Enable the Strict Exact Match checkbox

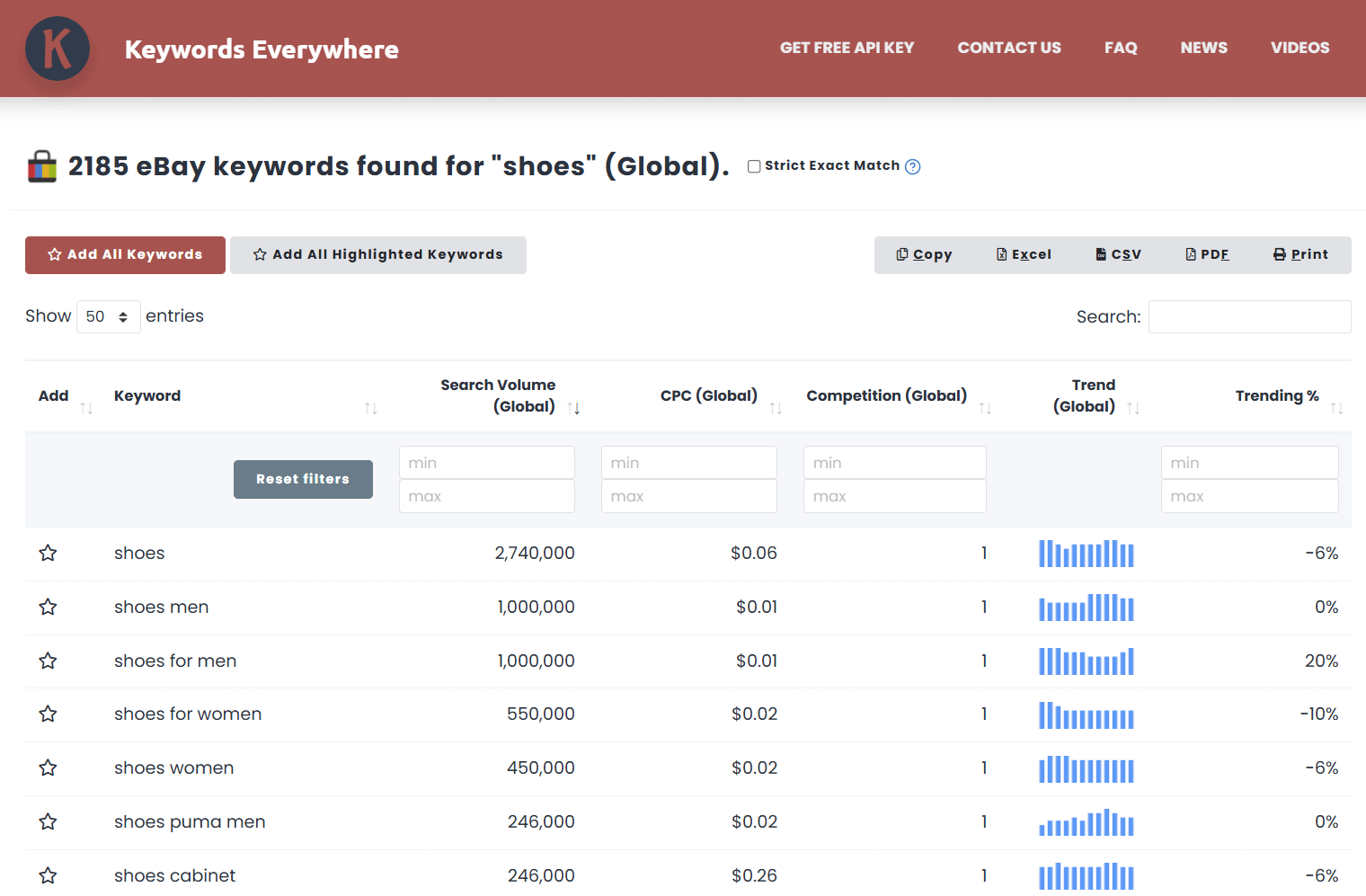754,166
